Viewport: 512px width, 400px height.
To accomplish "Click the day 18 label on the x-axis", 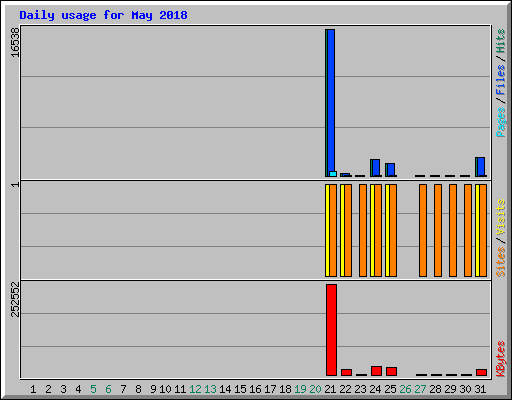I will (x=285, y=389).
